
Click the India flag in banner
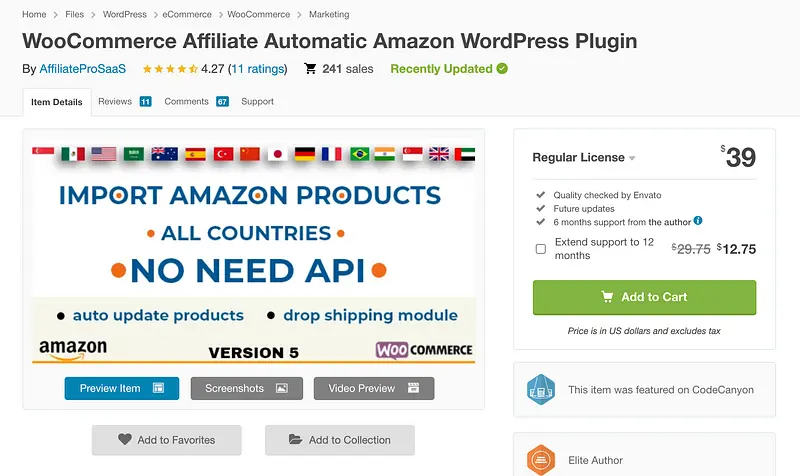click(x=385, y=154)
